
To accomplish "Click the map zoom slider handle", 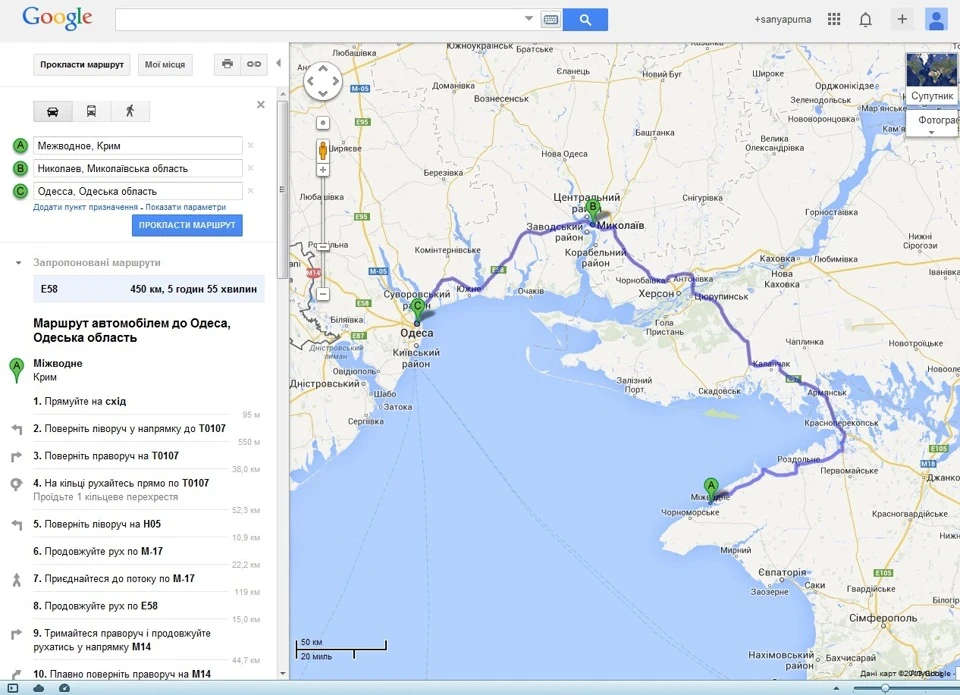I will coord(323,247).
